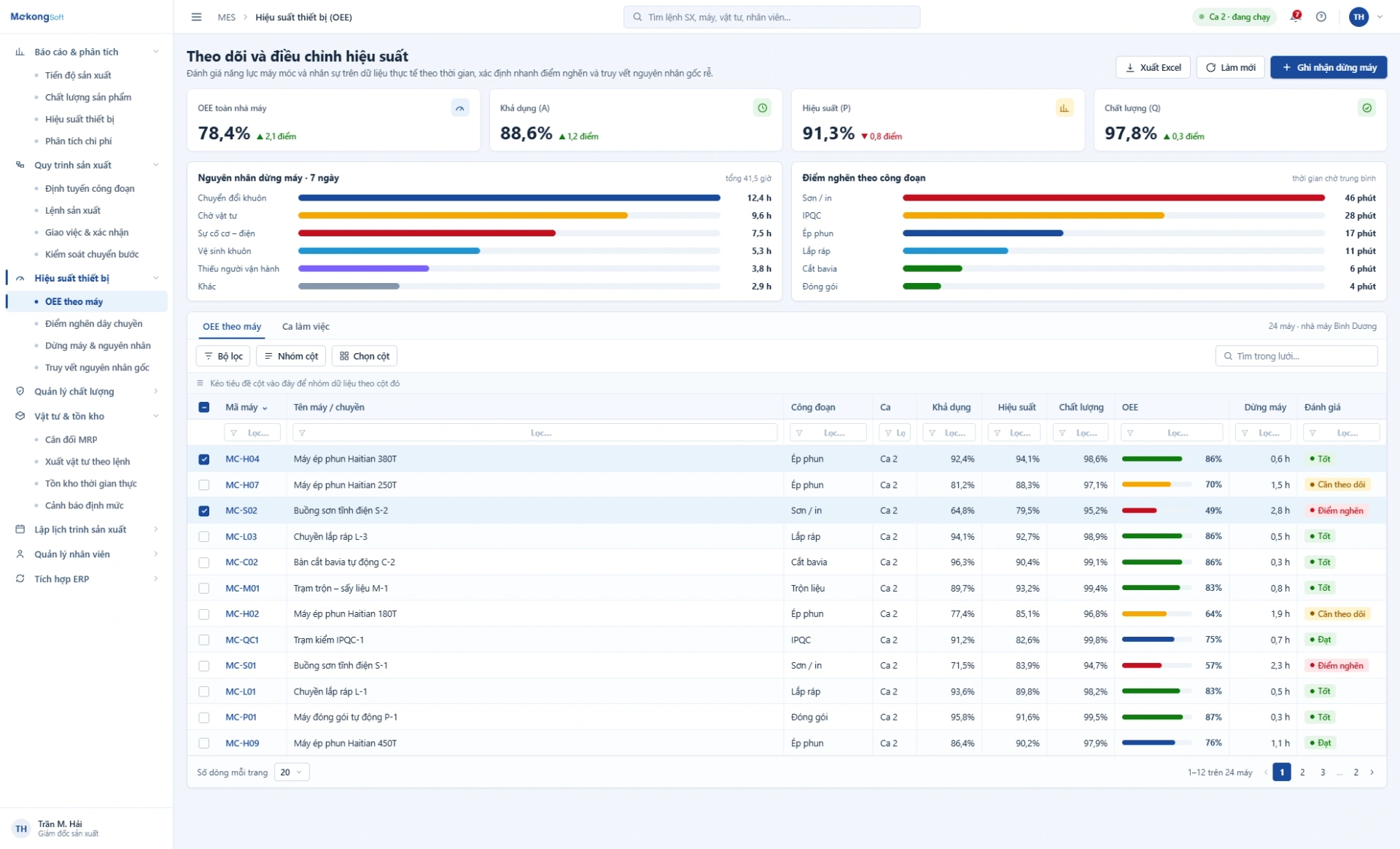The image size is (1400, 849).
Task: Click the Xuất Excel button
Action: point(1153,67)
